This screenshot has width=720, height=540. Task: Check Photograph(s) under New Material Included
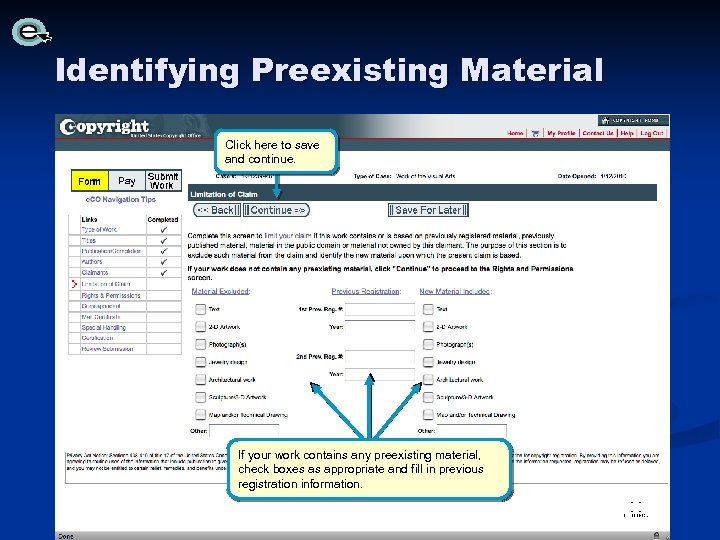[x=428, y=344]
